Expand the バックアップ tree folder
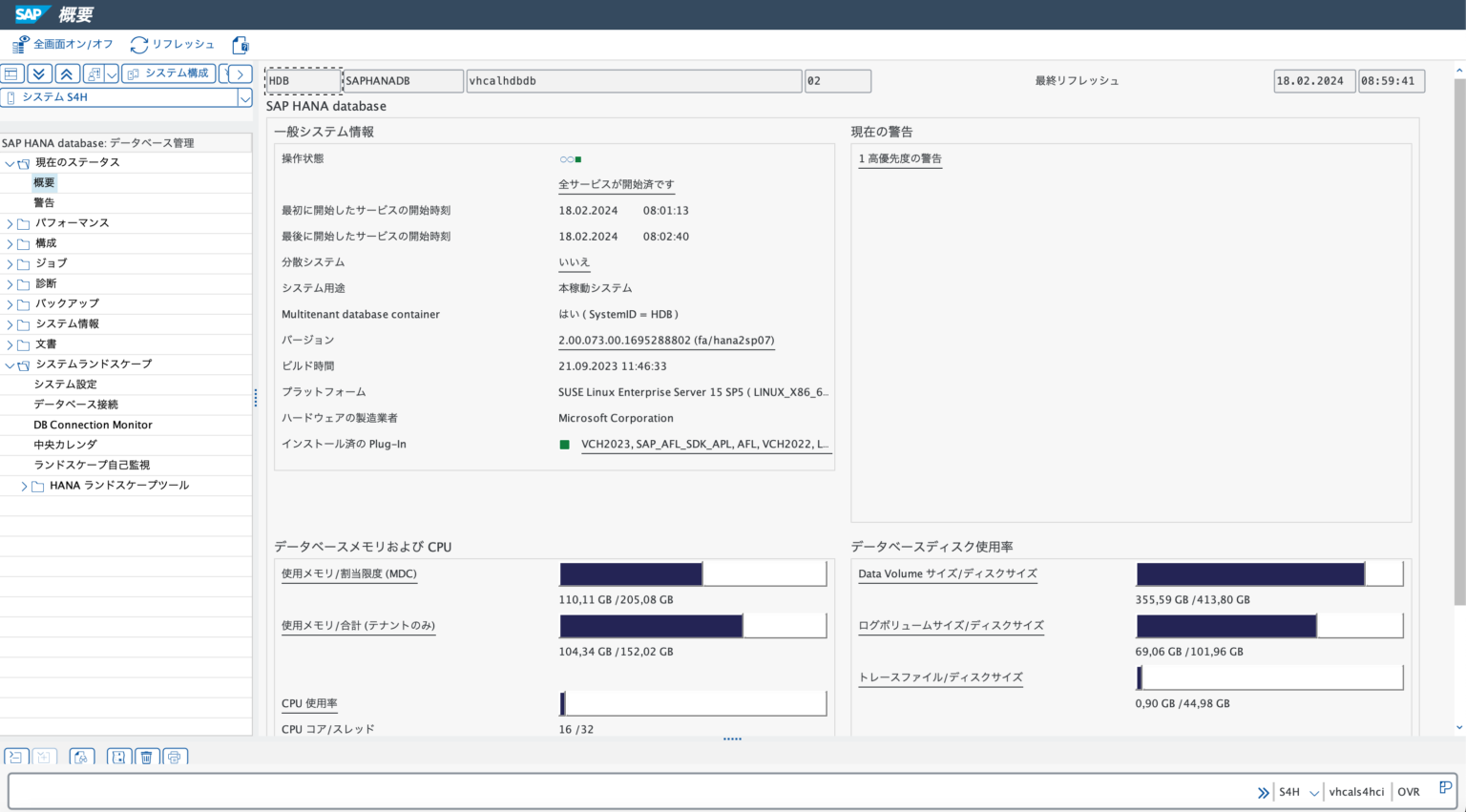 8,303
